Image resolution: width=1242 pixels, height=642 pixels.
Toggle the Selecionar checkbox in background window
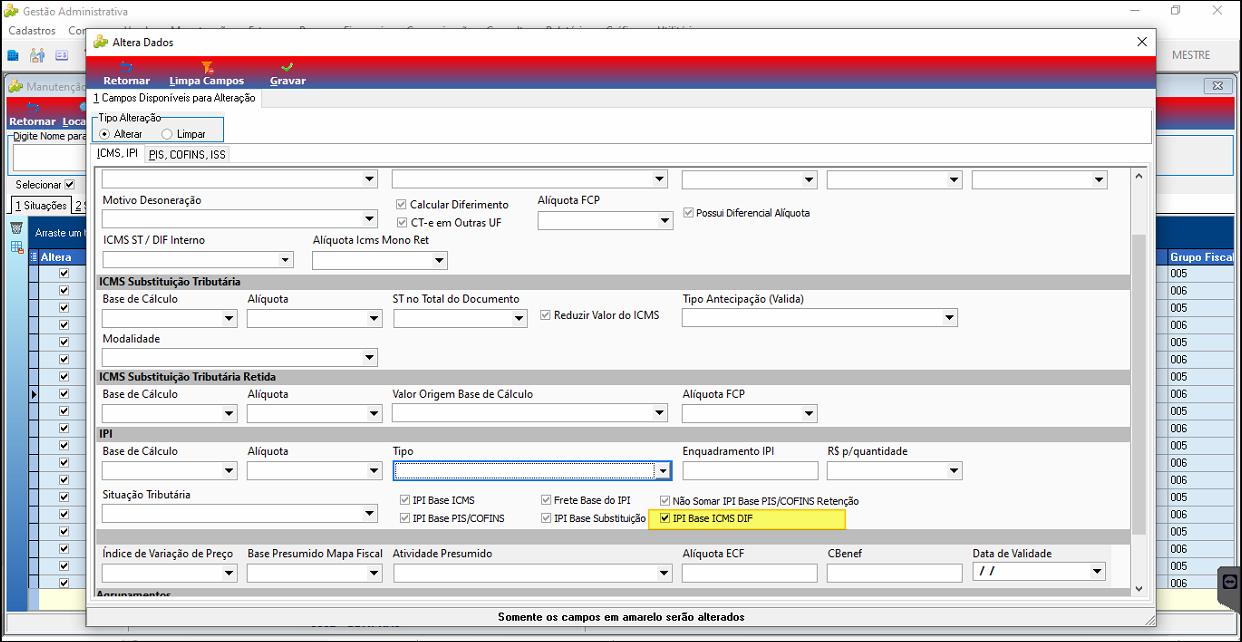point(69,184)
